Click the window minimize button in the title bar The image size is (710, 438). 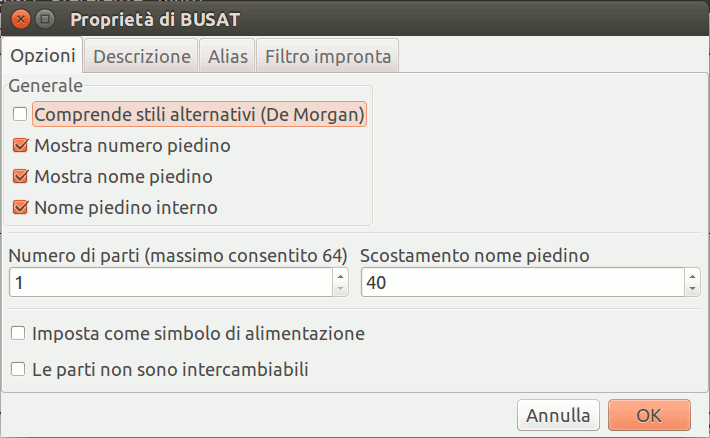tap(45, 19)
